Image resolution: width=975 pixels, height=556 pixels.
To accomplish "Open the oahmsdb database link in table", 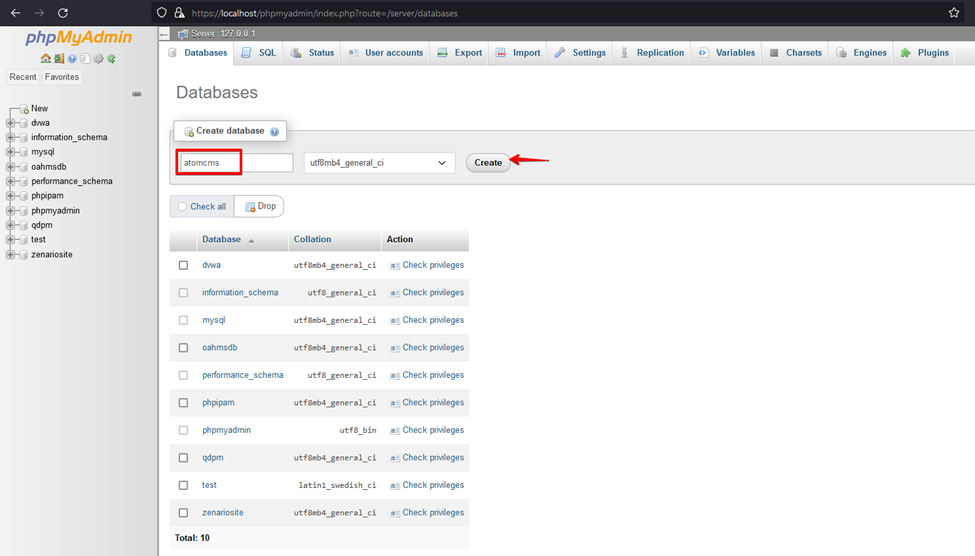I will pyautogui.click(x=219, y=348).
